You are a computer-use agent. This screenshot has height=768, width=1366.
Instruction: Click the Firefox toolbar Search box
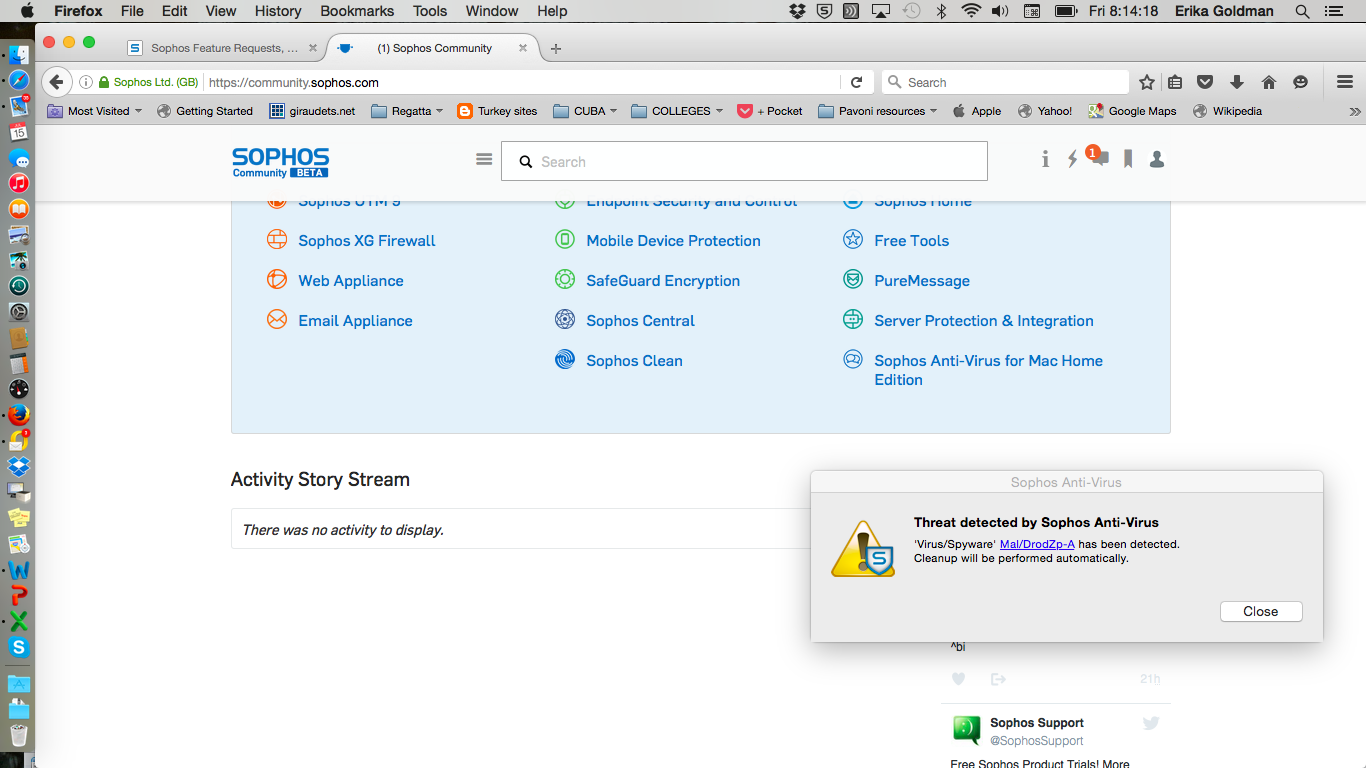coord(1005,82)
